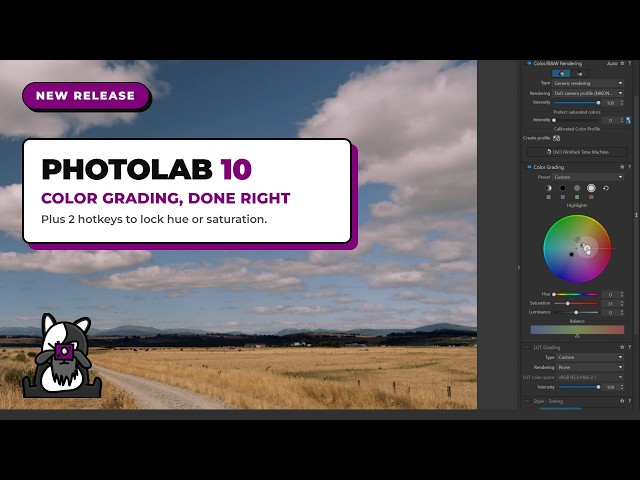The image size is (640, 480).
Task: Click the Color/B&W Rendering palette title
Action: tap(558, 63)
